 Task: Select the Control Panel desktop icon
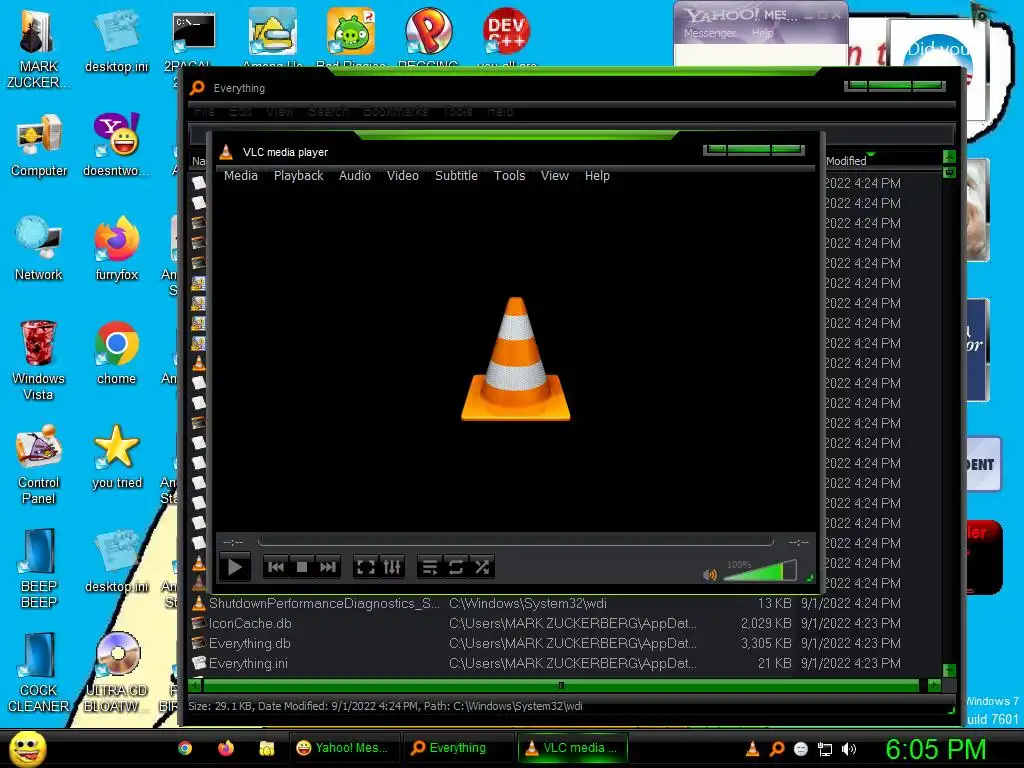[x=39, y=464]
